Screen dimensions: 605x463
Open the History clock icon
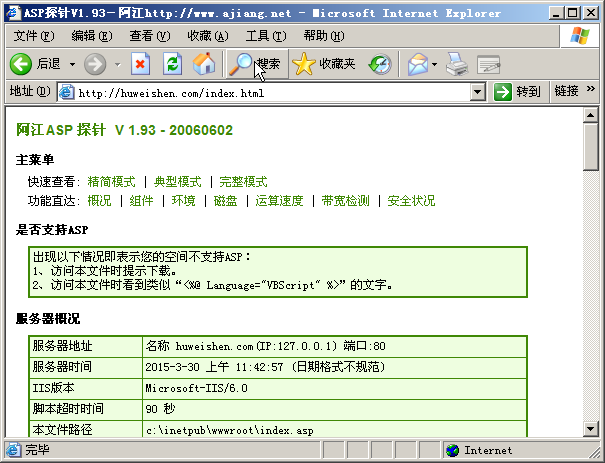380,64
